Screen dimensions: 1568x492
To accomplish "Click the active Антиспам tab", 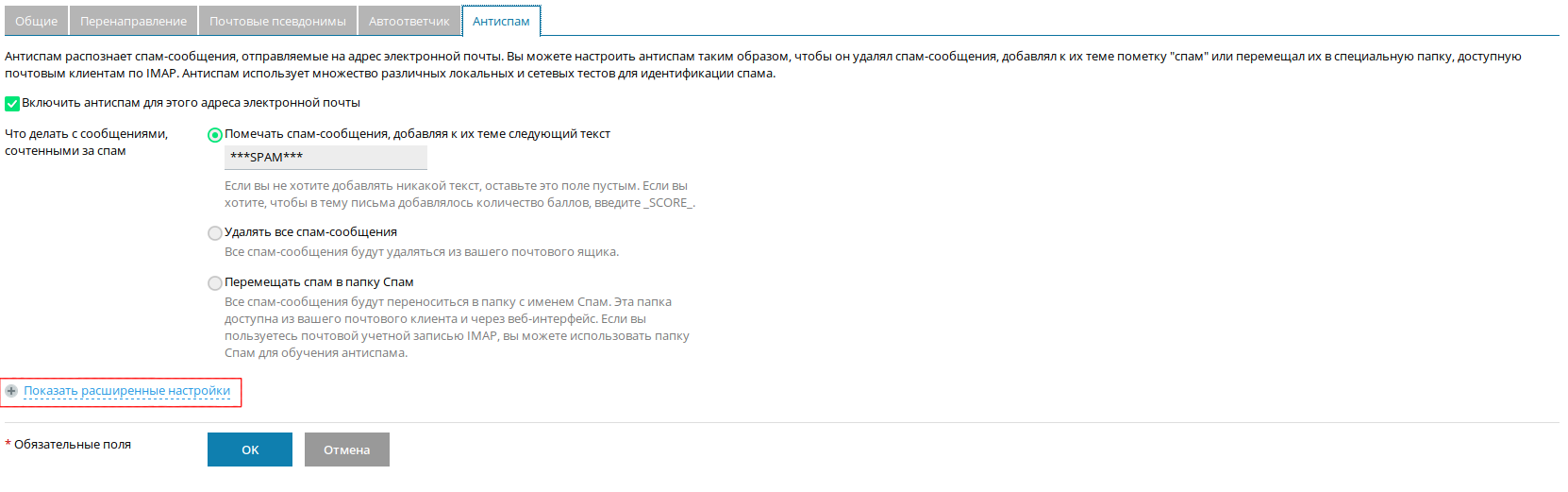I will coord(501,21).
